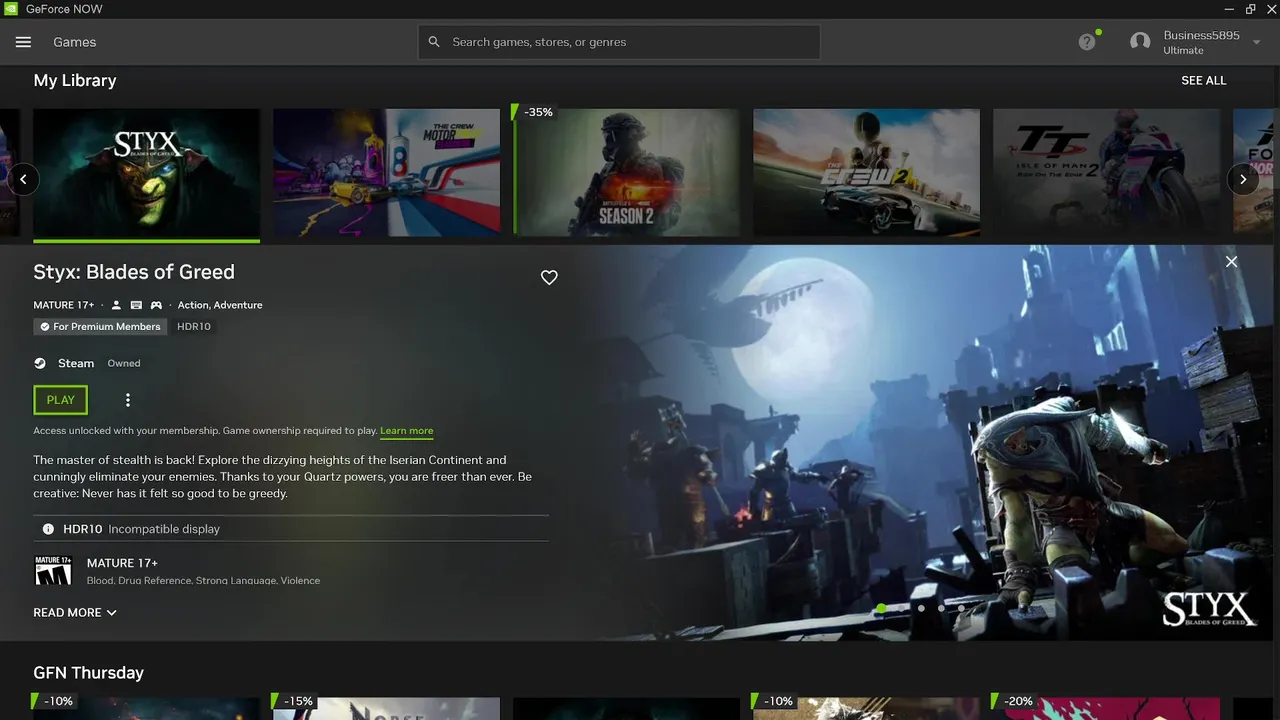
Task: Click the search magnifier icon
Action: (434, 42)
